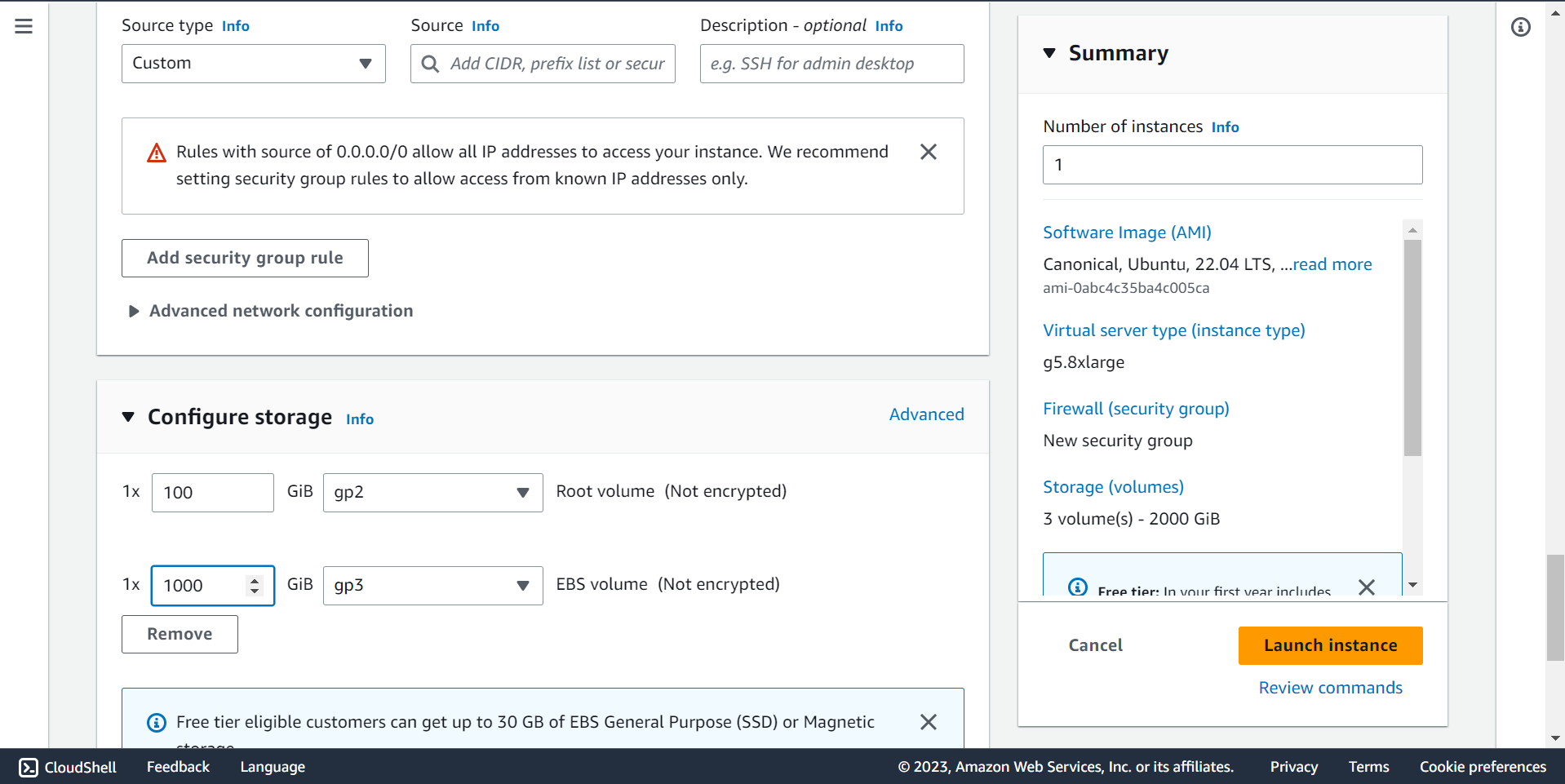The width and height of the screenshot is (1565, 784).
Task: Click Info link next to Source label
Action: pos(485,26)
